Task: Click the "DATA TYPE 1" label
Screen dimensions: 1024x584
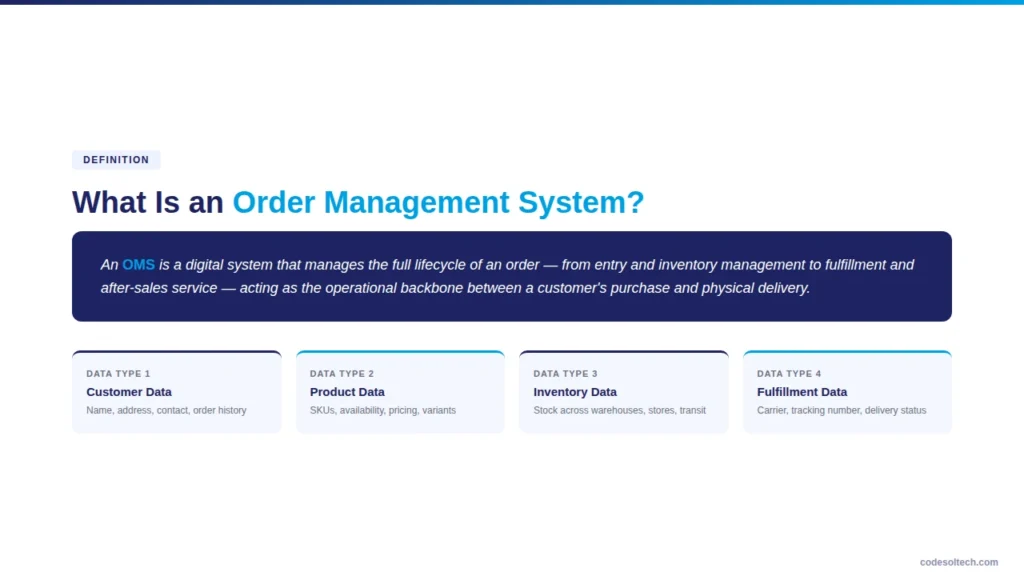Action: pyautogui.click(x=118, y=374)
